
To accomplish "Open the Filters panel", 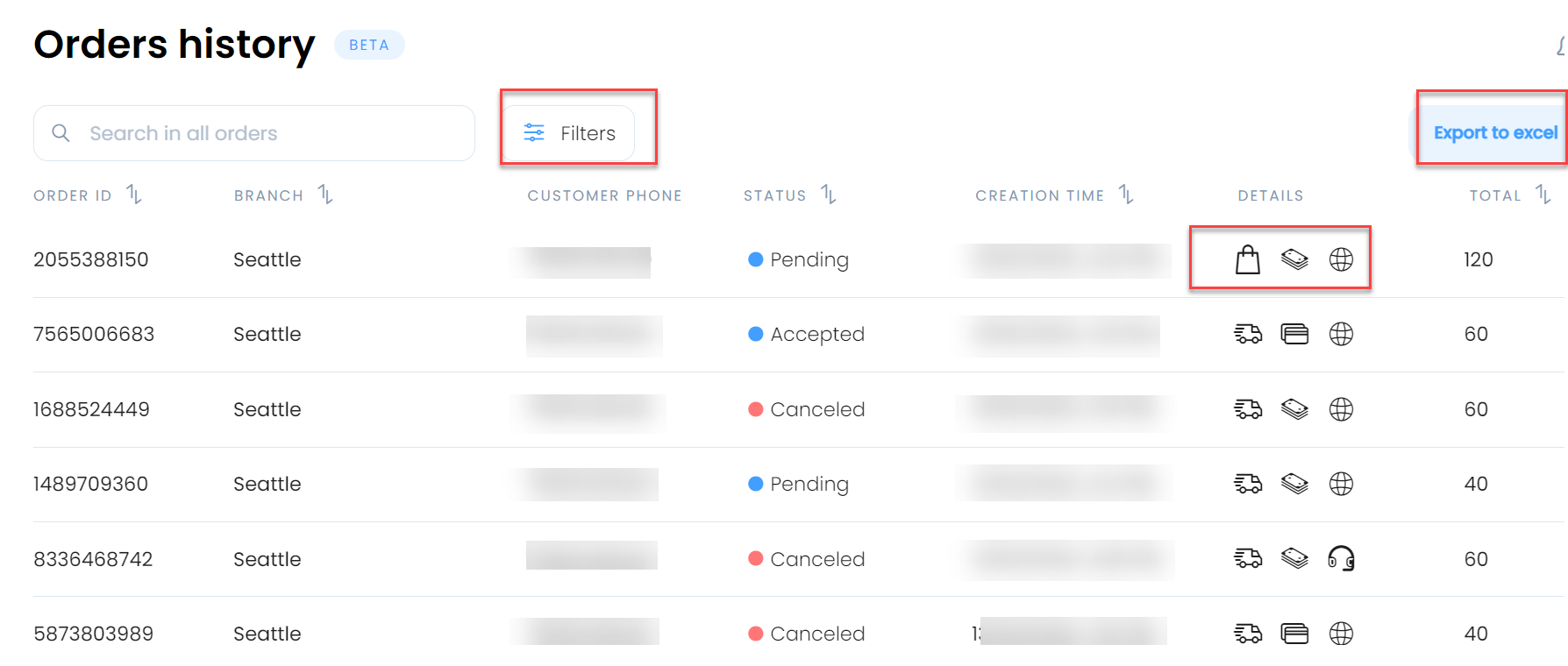I will click(x=570, y=133).
